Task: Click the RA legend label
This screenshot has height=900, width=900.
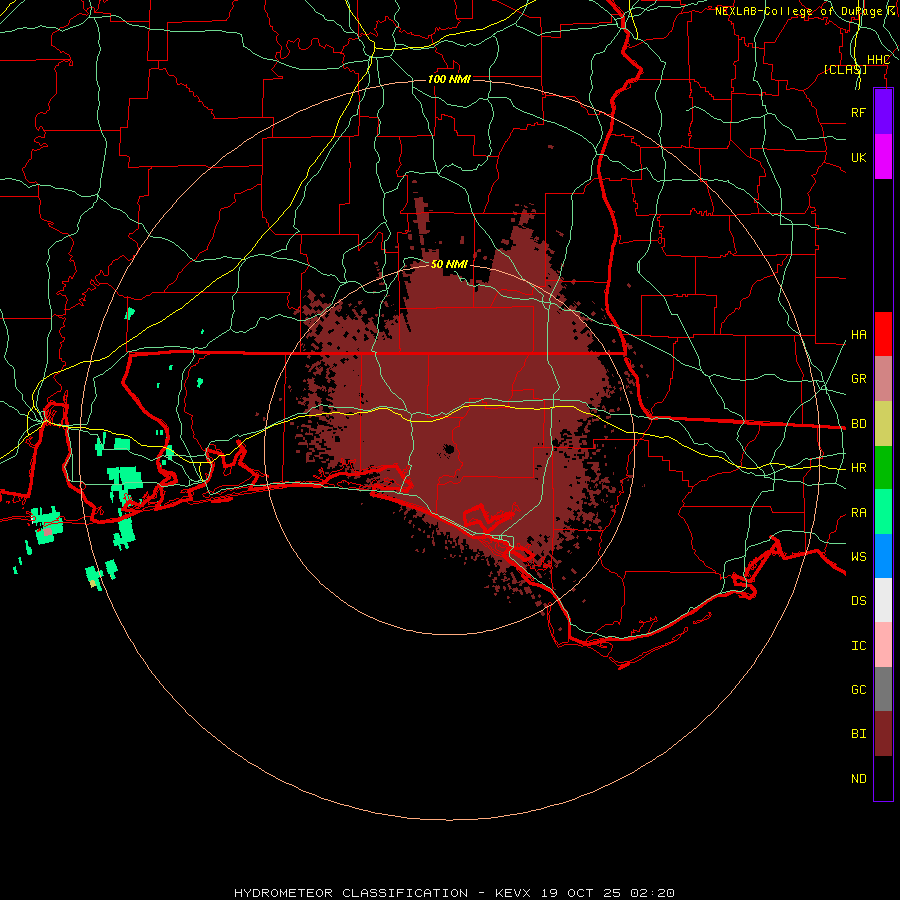Action: click(x=858, y=513)
